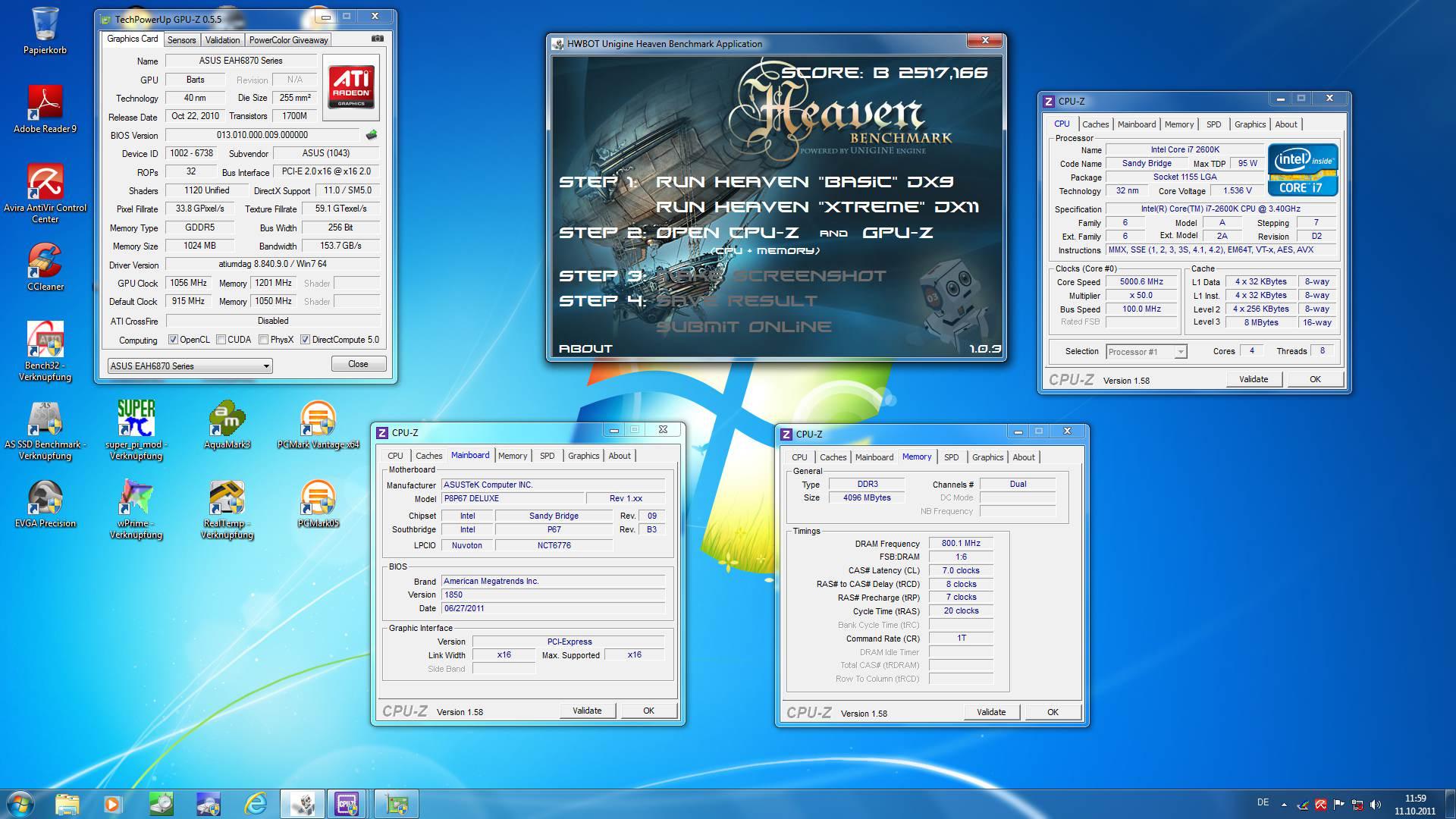Open the volume speaker tray icon
Screen dimensions: 1456x819
[1376, 805]
